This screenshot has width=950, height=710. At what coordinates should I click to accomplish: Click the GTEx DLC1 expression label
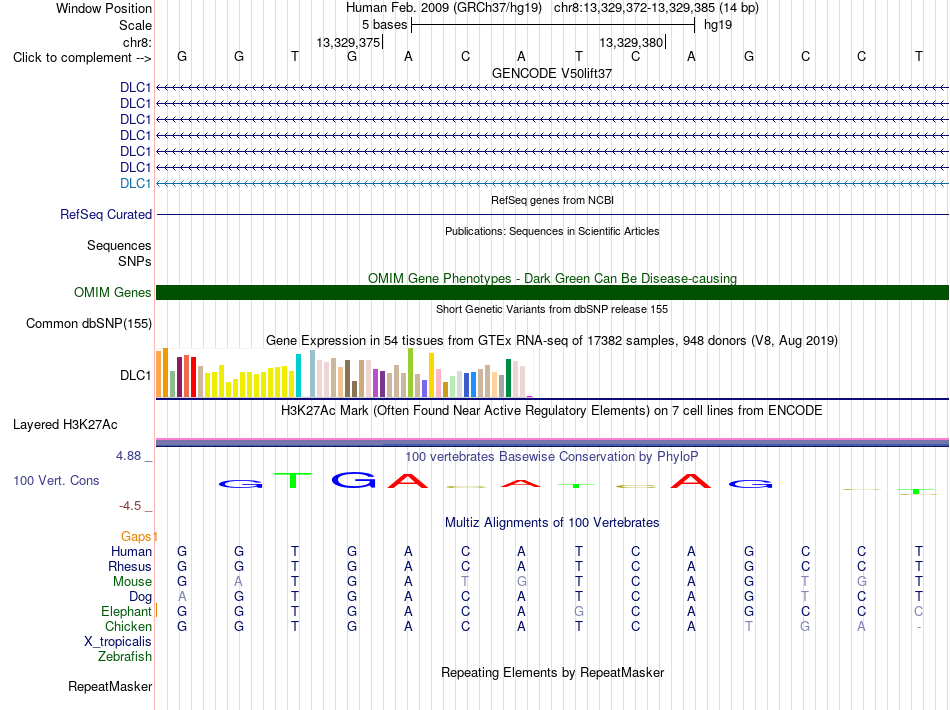(135, 376)
